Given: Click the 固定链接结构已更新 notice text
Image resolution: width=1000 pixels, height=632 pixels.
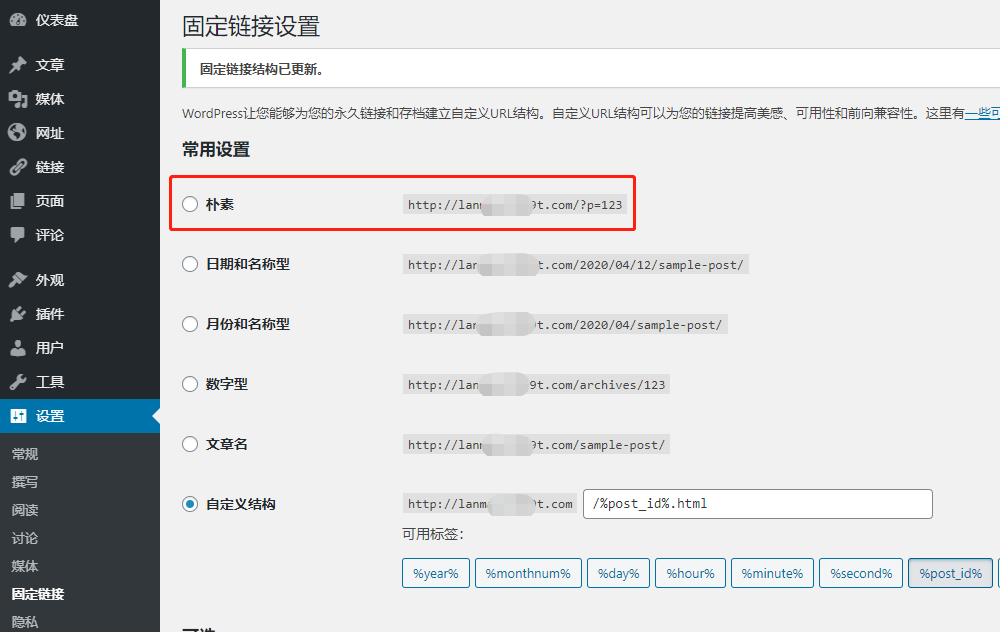Looking at the screenshot, I should pos(261,69).
